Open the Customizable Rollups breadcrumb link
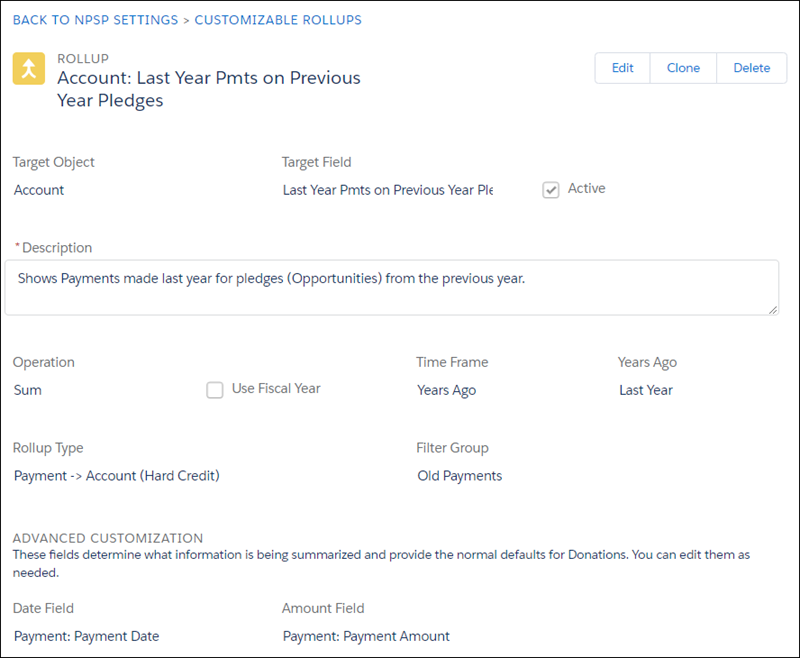This screenshot has width=800, height=658. [x=278, y=20]
